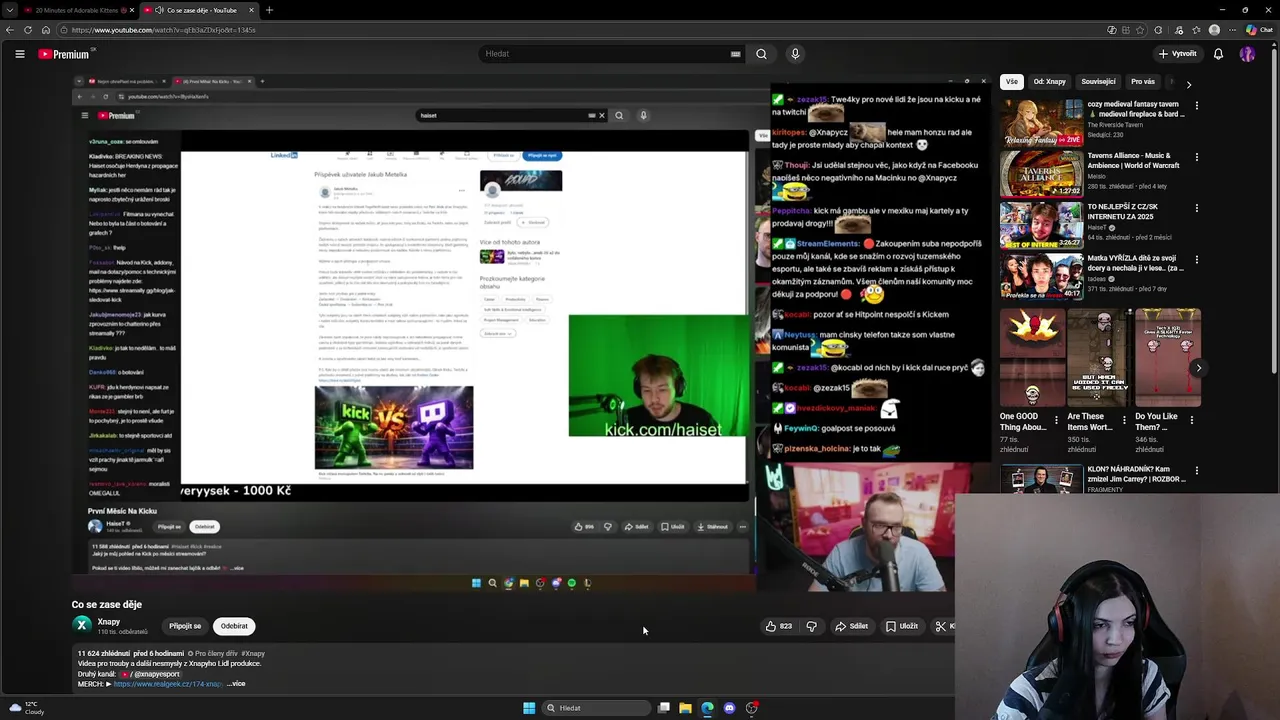
Task: Open options for Are These Items Wort... short
Action: point(1124,421)
